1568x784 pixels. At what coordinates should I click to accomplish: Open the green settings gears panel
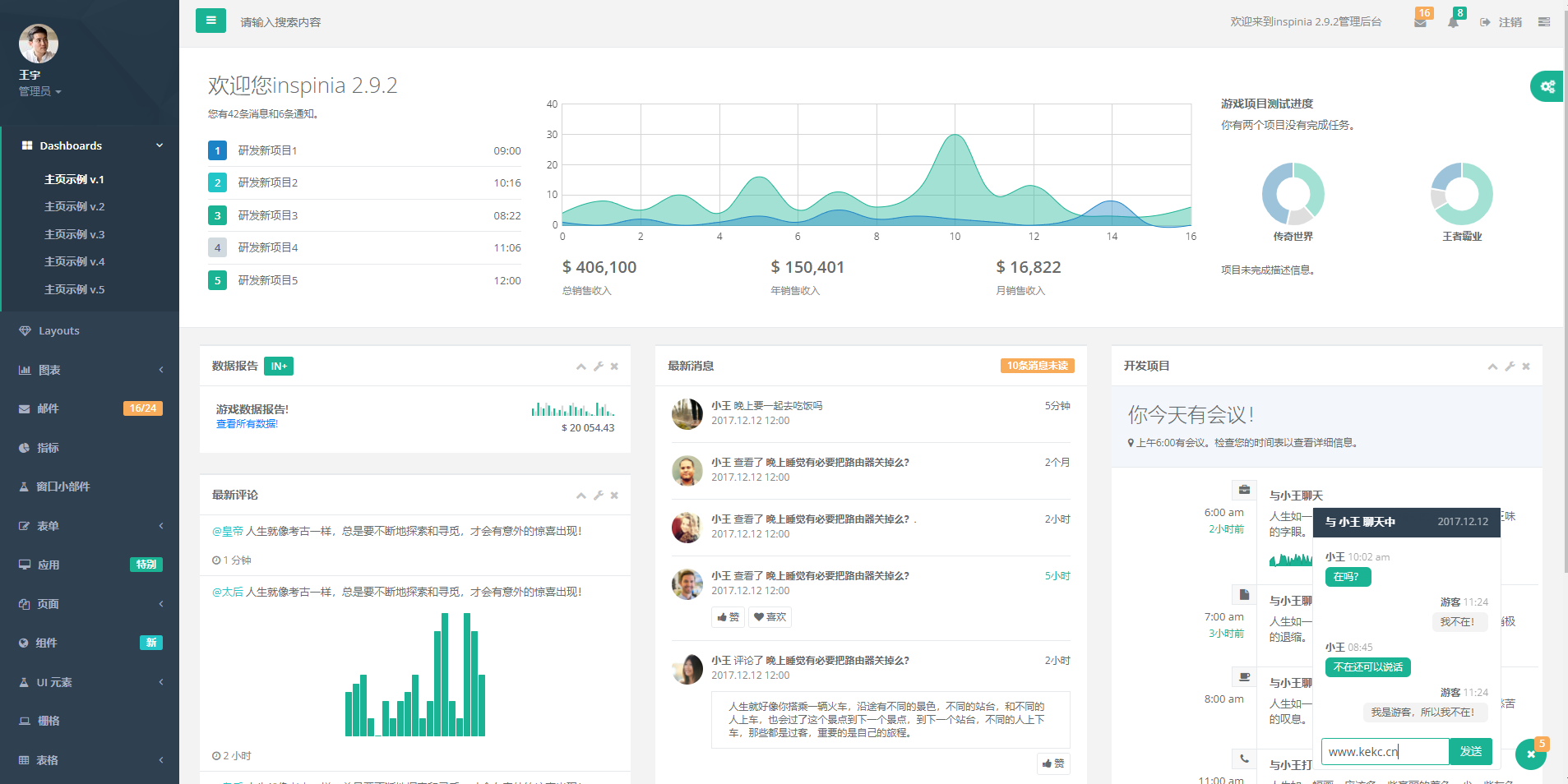(1547, 86)
